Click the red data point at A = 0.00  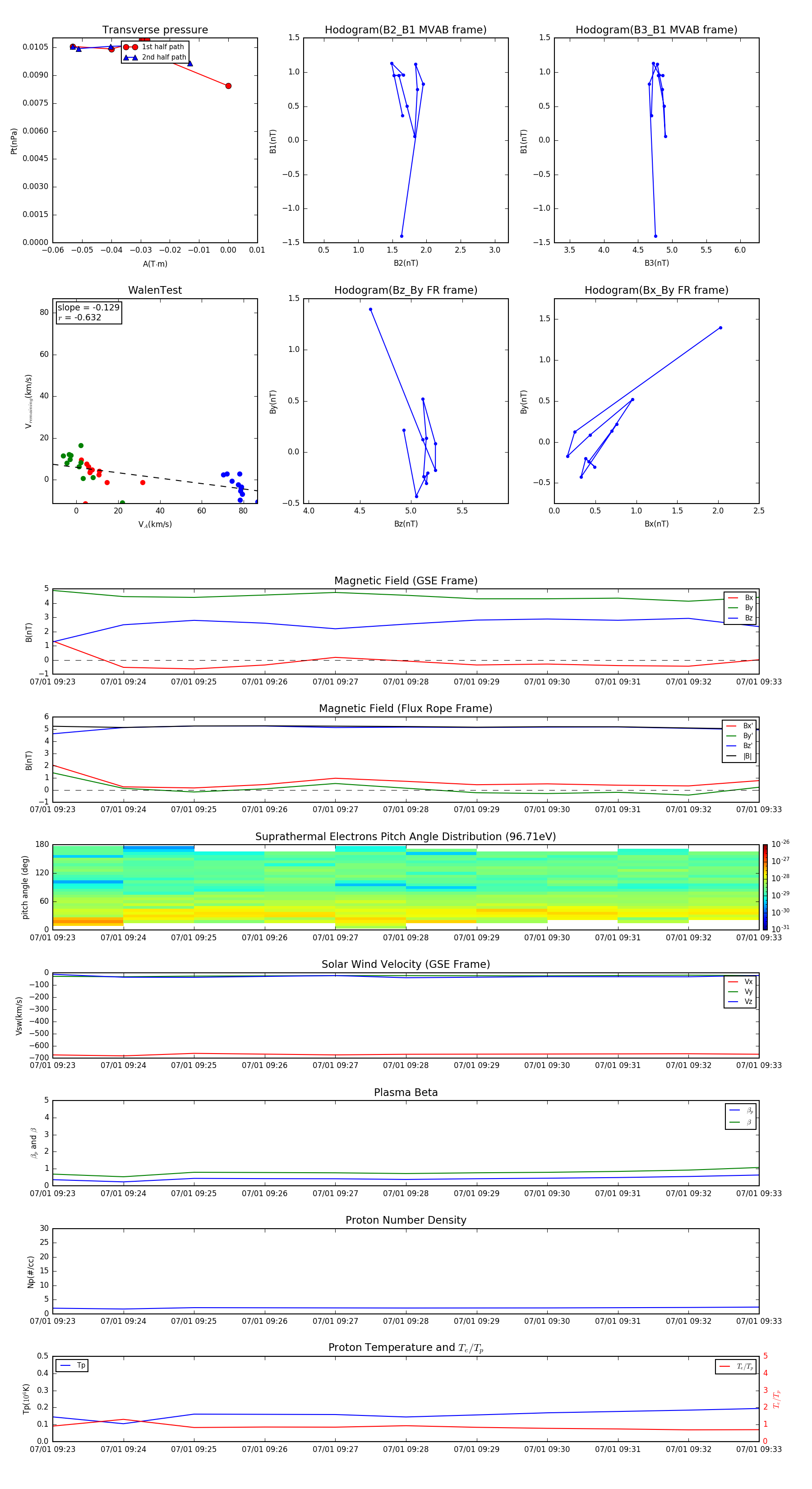[x=228, y=86]
